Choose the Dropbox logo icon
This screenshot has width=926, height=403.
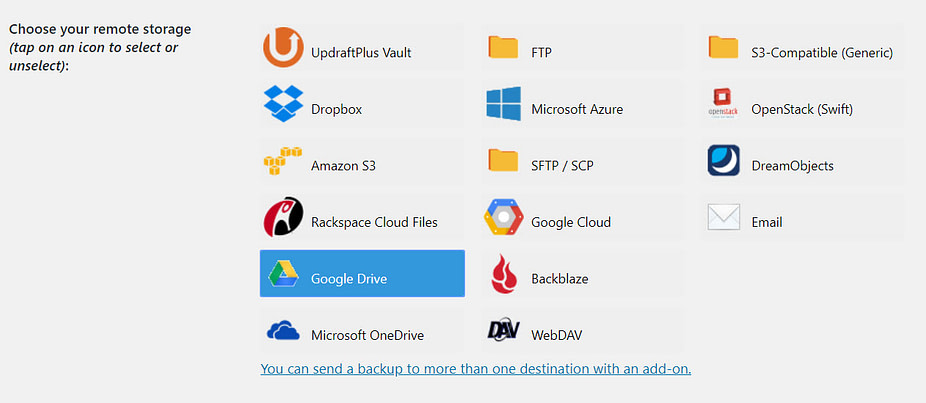coord(283,103)
